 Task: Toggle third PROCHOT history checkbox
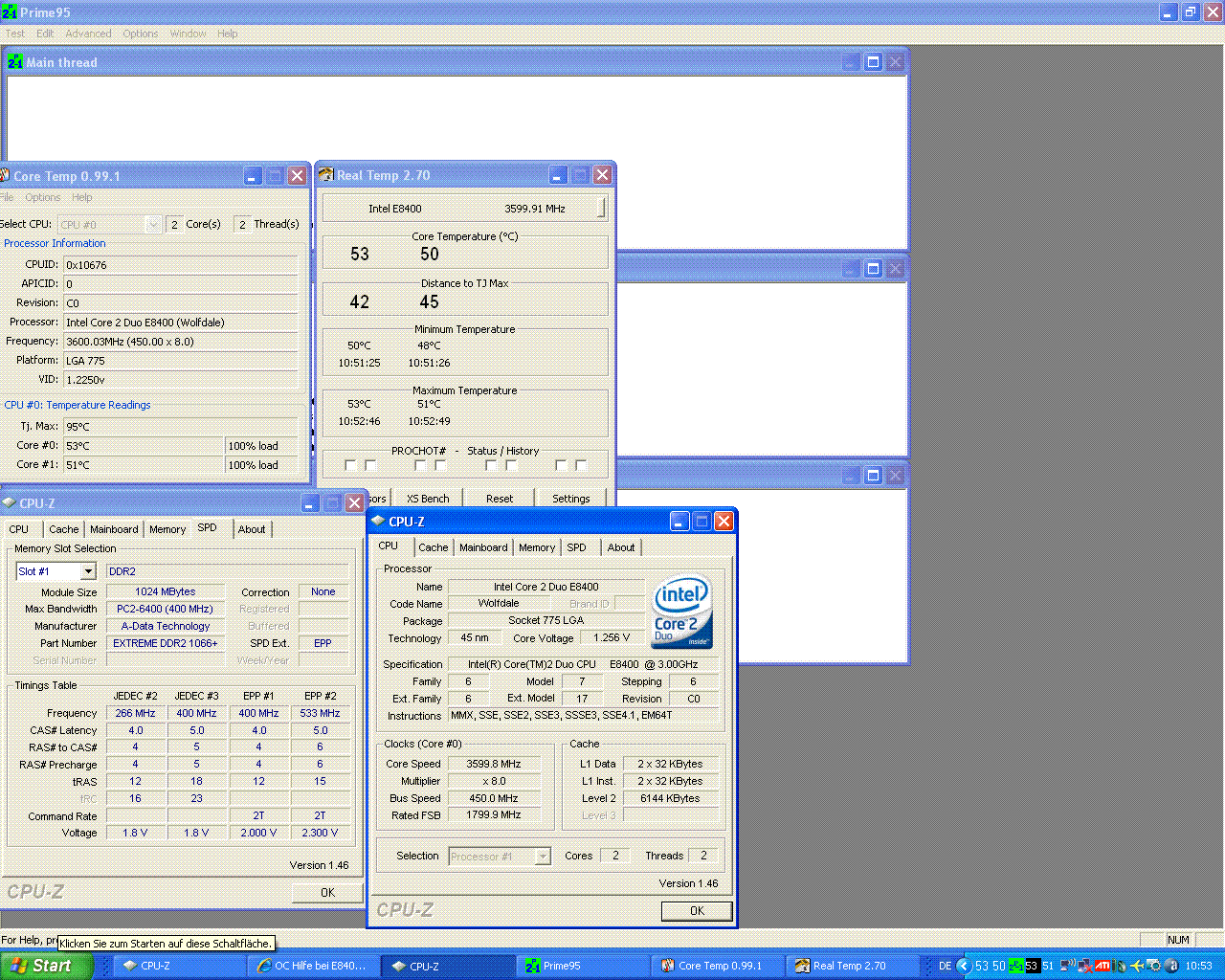(x=420, y=465)
